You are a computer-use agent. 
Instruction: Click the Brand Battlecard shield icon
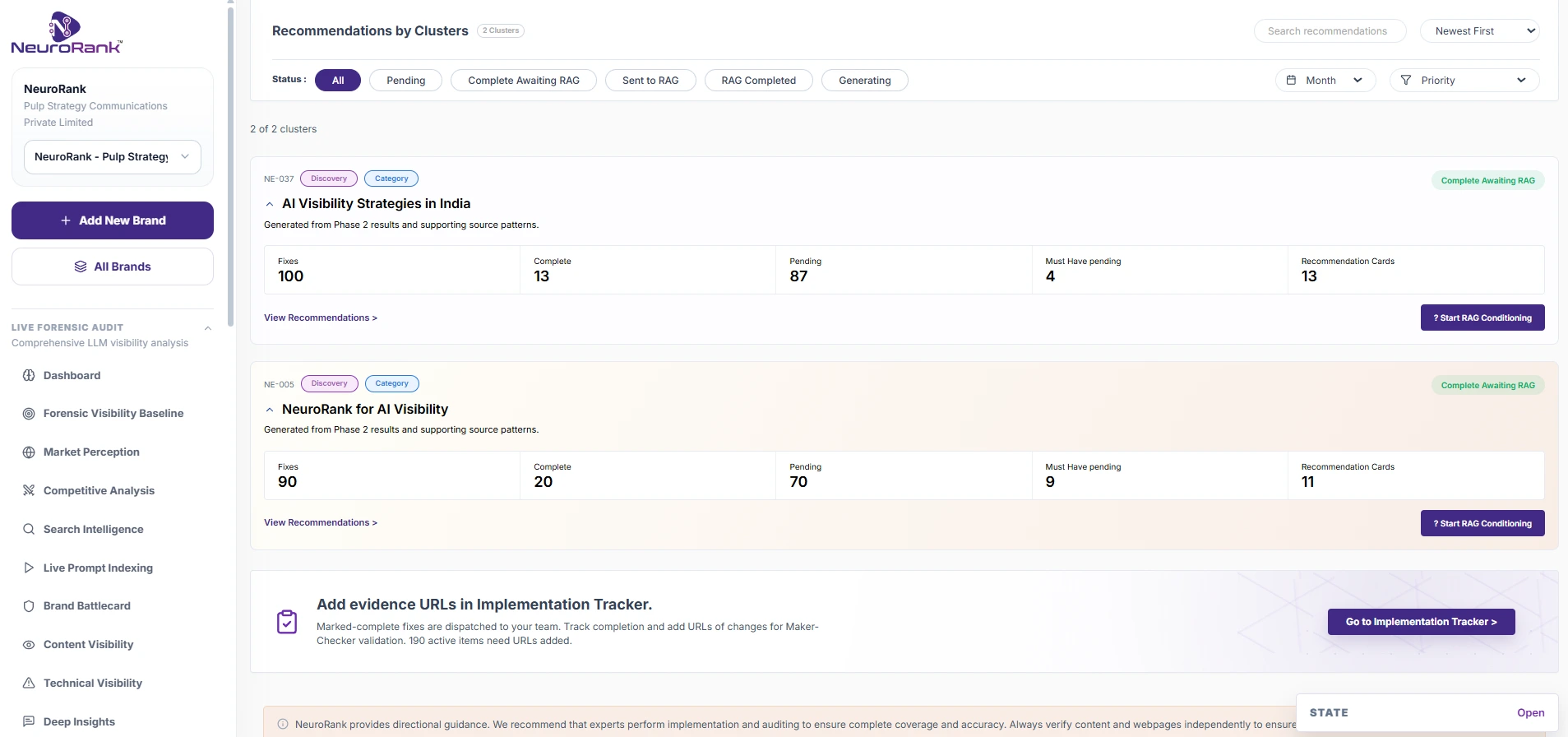[29, 606]
